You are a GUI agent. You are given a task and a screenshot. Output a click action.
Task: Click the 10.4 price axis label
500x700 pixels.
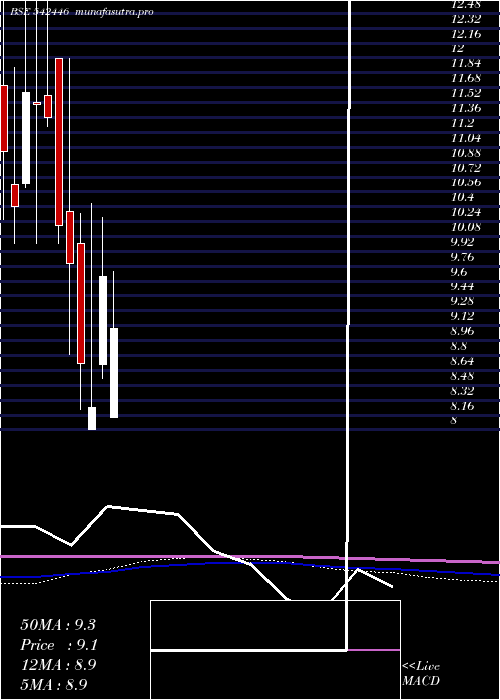click(x=463, y=197)
